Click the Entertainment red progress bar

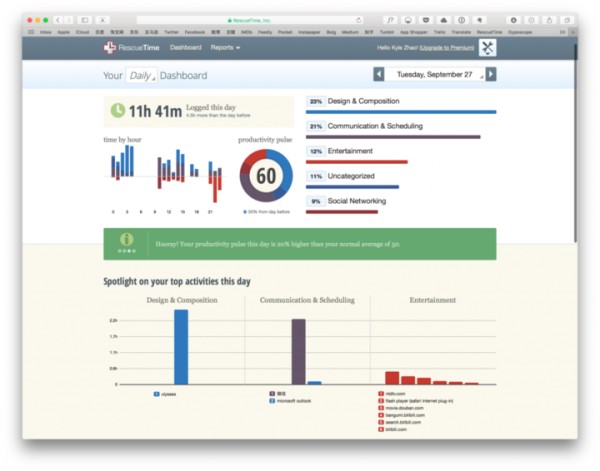(x=357, y=162)
